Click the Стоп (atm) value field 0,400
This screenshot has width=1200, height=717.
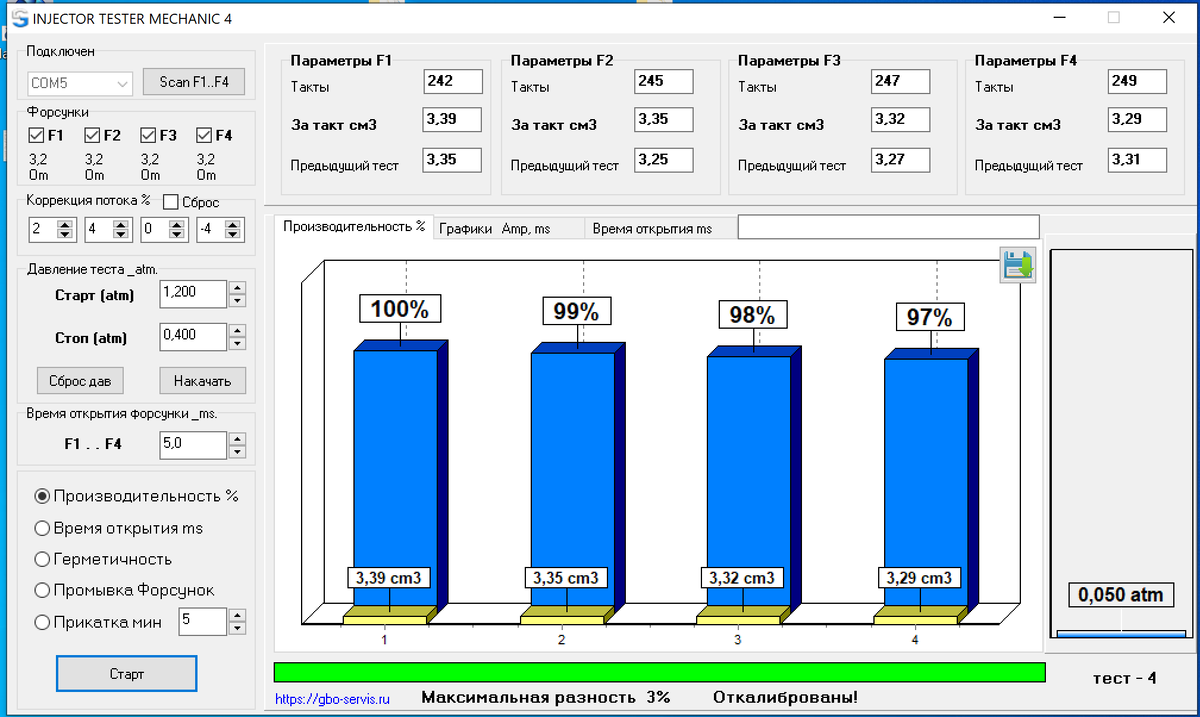point(193,336)
